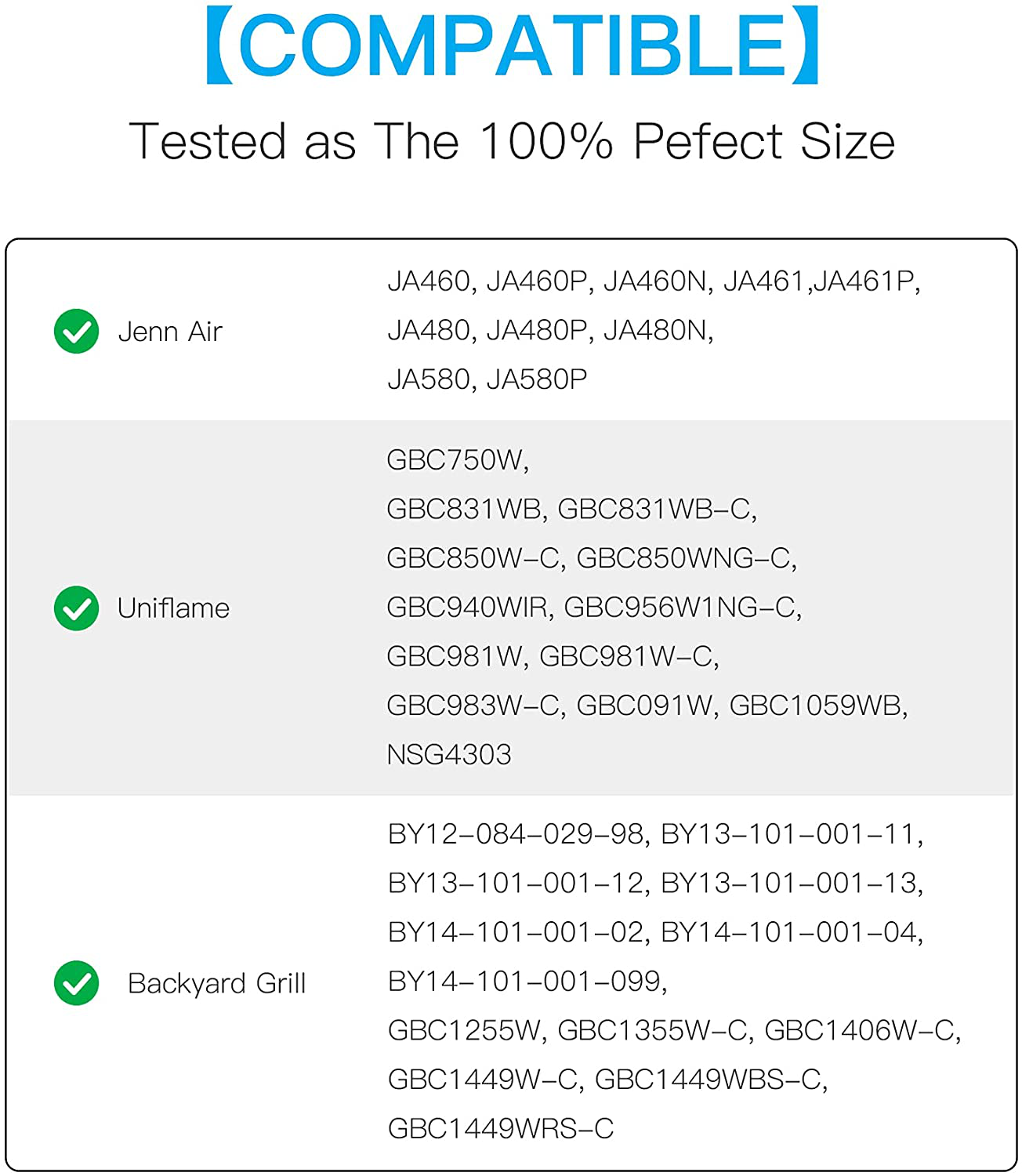The image size is (1022, 1176).
Task: Click model number GBC1449WRS-C
Action: (501, 1129)
